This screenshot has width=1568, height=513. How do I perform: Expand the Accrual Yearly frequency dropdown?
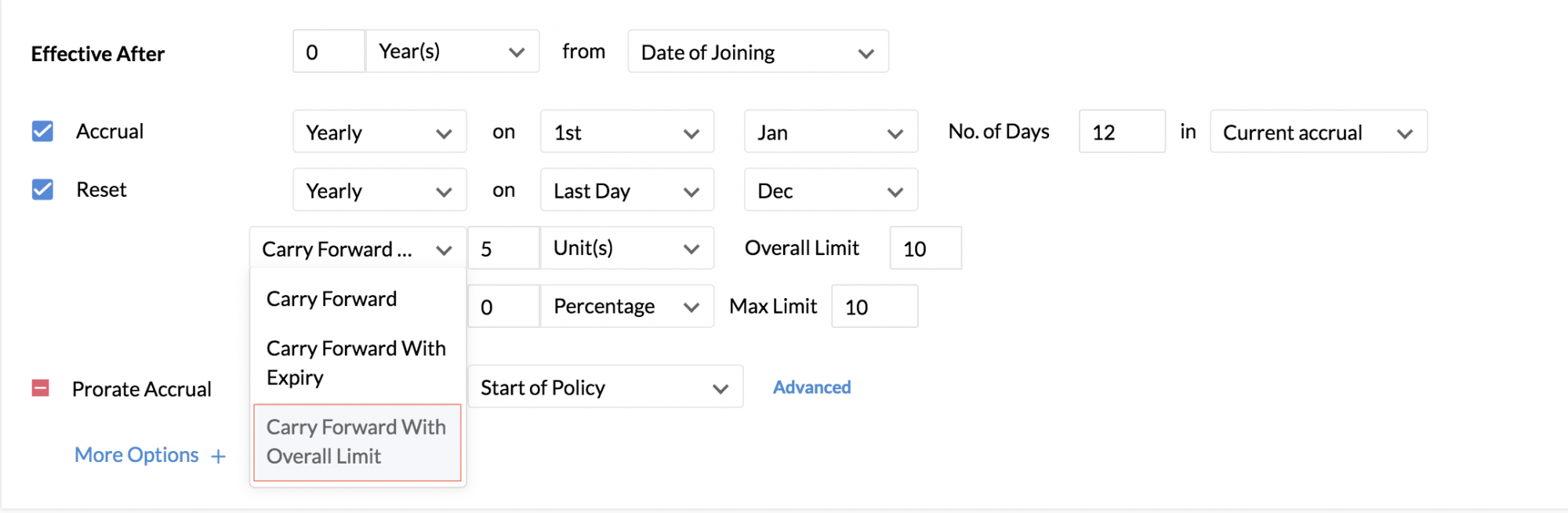click(379, 132)
